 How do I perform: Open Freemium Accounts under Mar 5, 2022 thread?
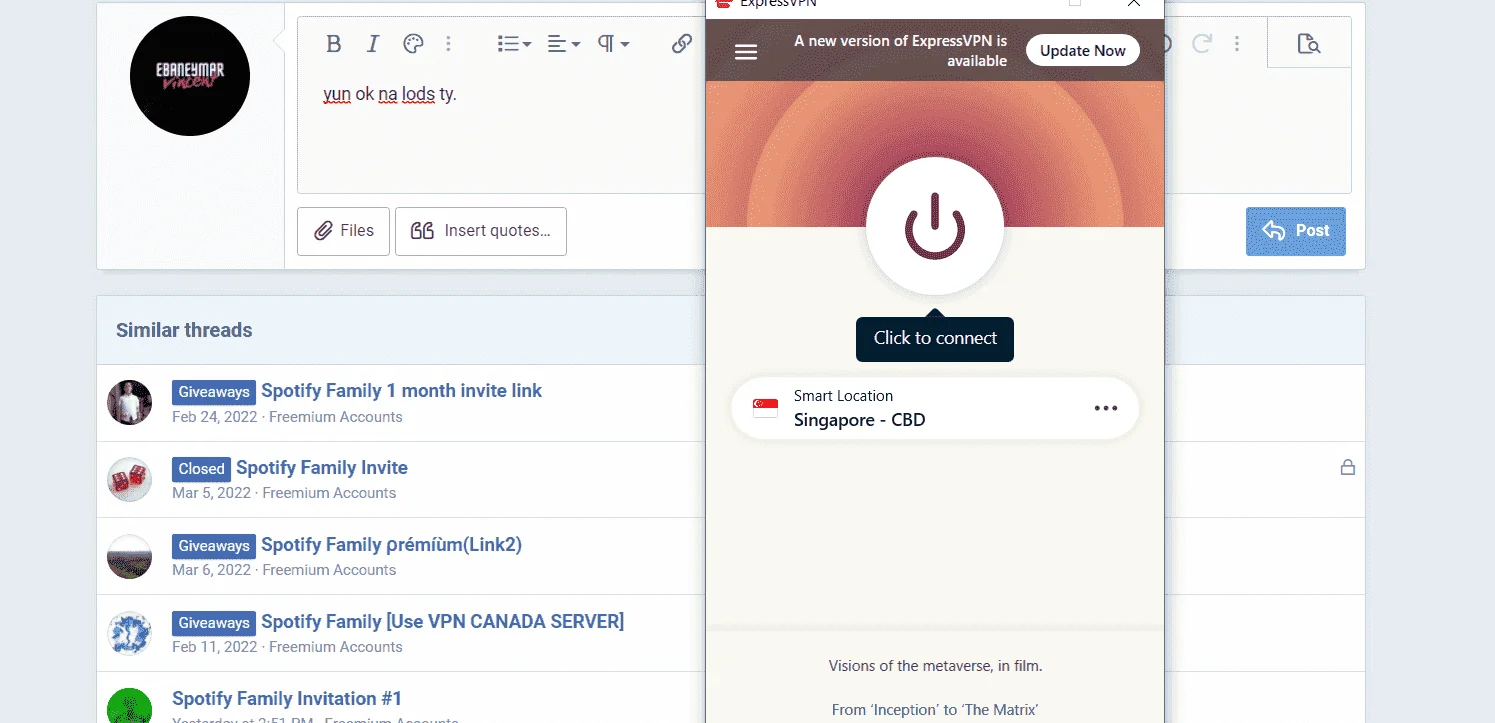coord(329,493)
